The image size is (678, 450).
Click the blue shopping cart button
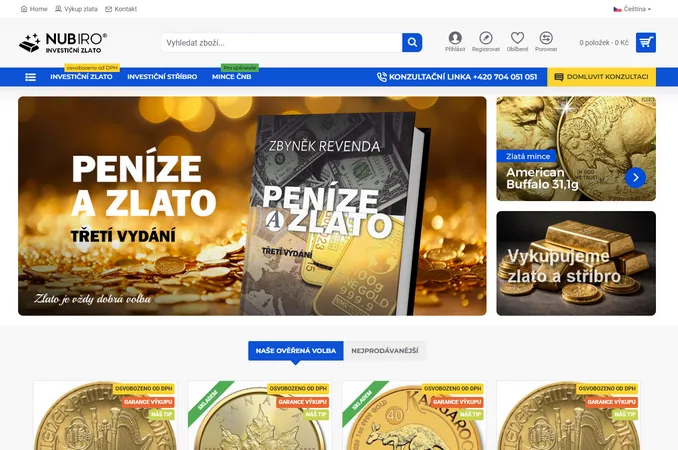(646, 42)
